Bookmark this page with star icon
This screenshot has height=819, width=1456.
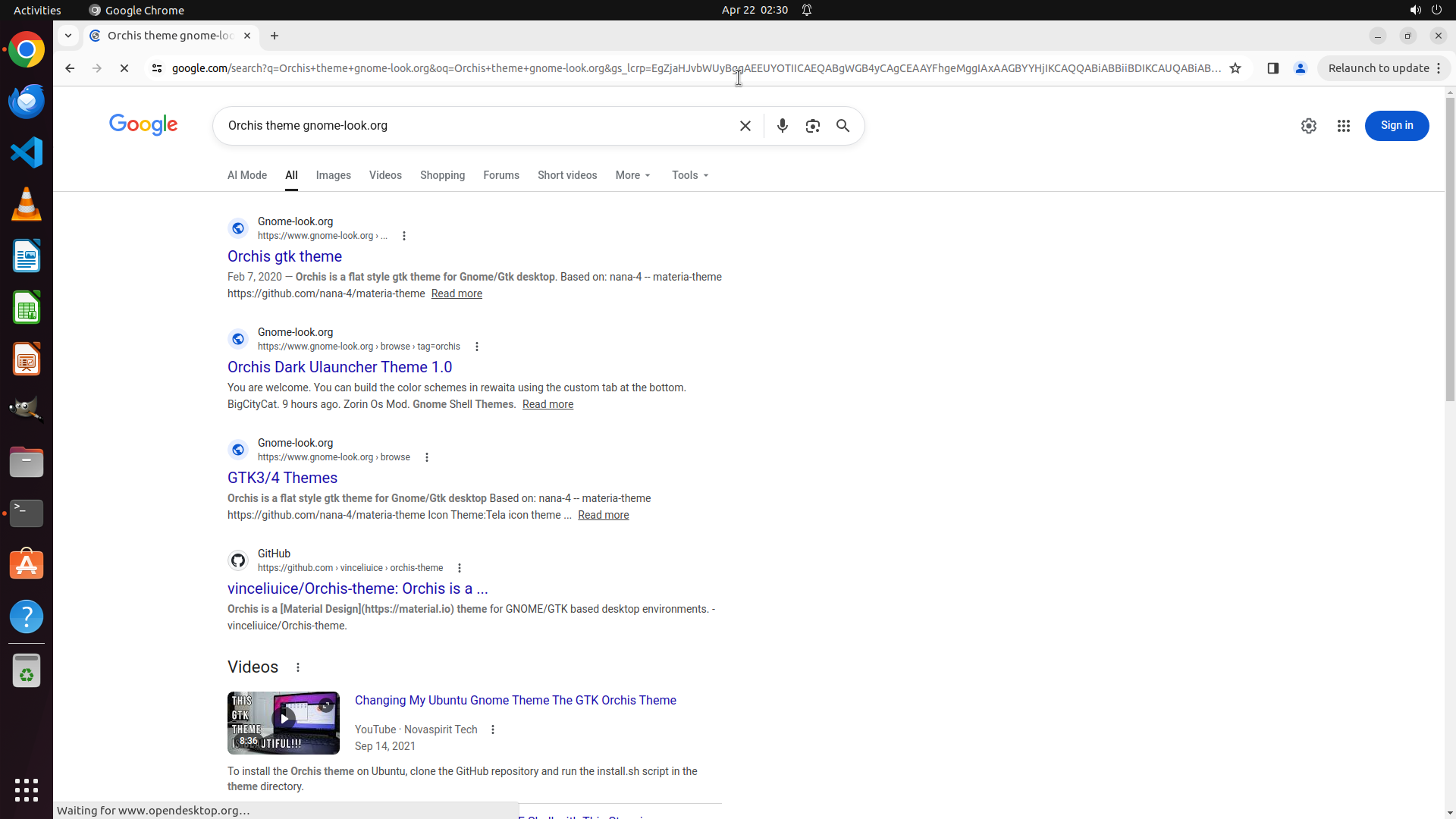click(x=1235, y=68)
